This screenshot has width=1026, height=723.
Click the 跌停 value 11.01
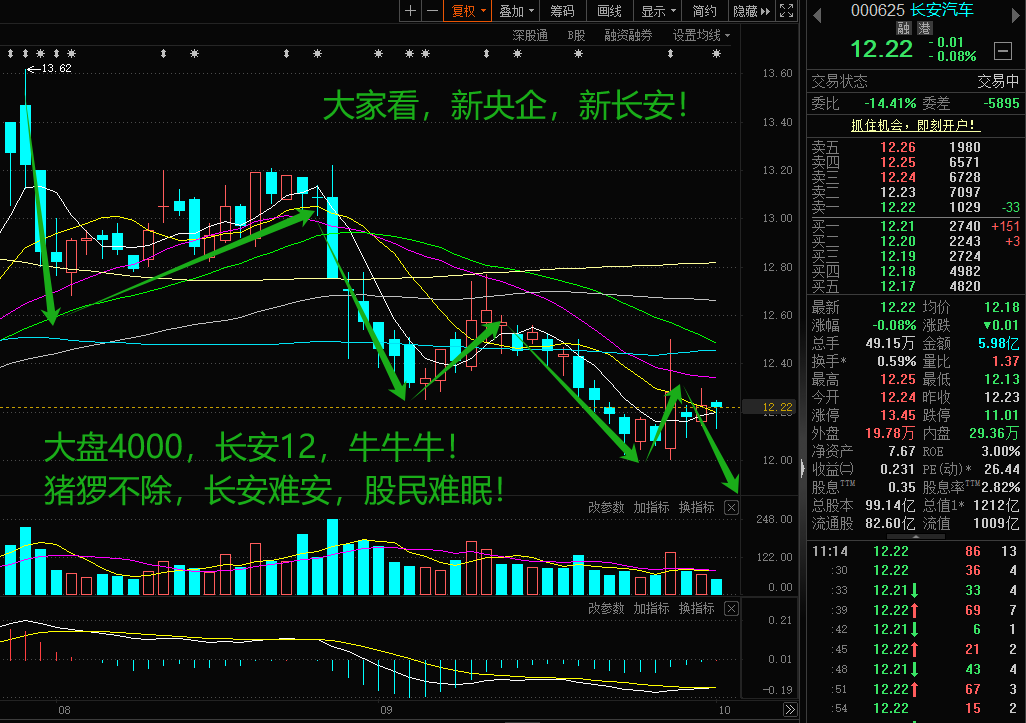tap(1001, 415)
